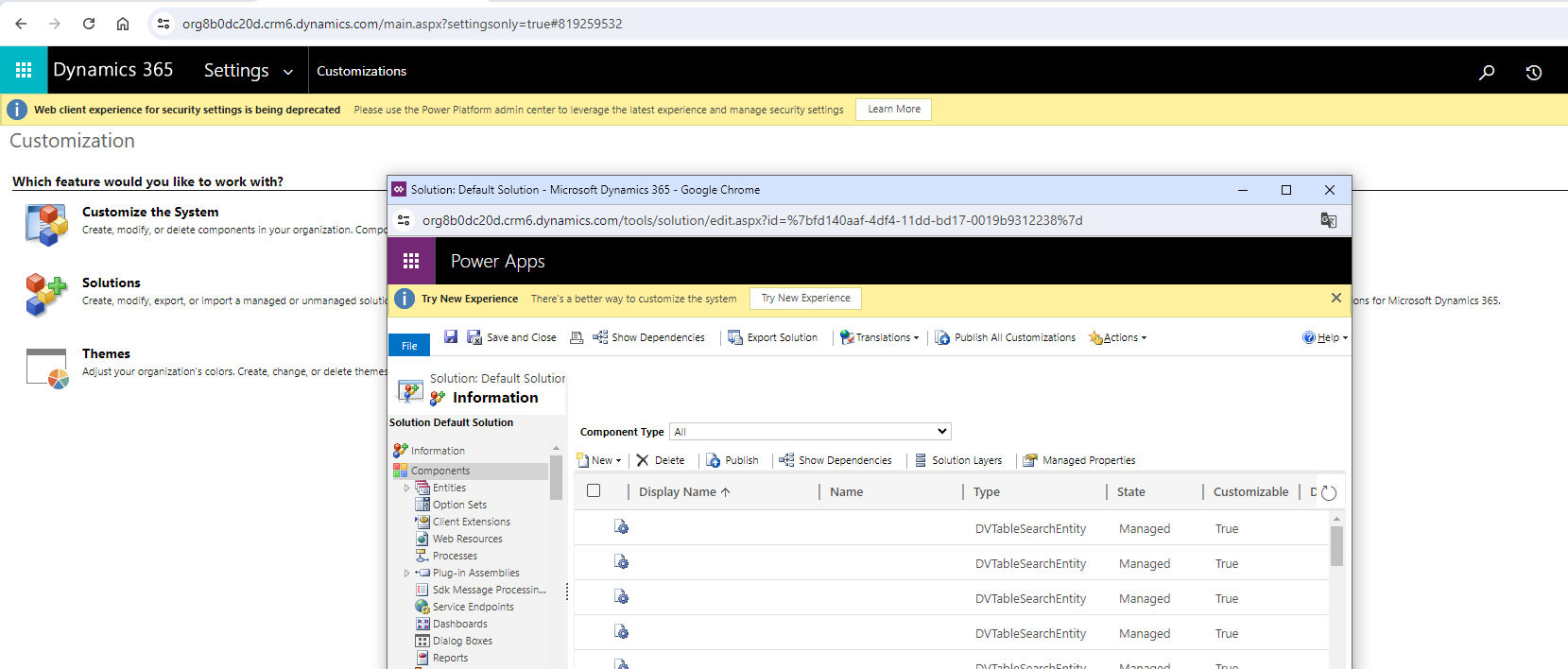Open the File menu tab

tap(409, 345)
